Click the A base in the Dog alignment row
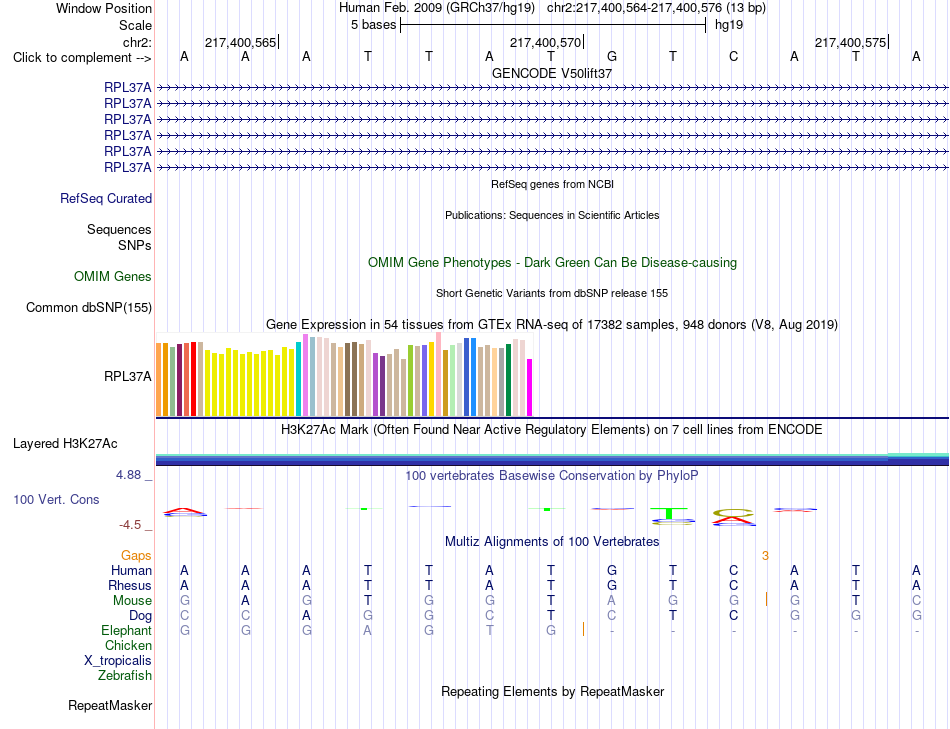 click(306, 616)
